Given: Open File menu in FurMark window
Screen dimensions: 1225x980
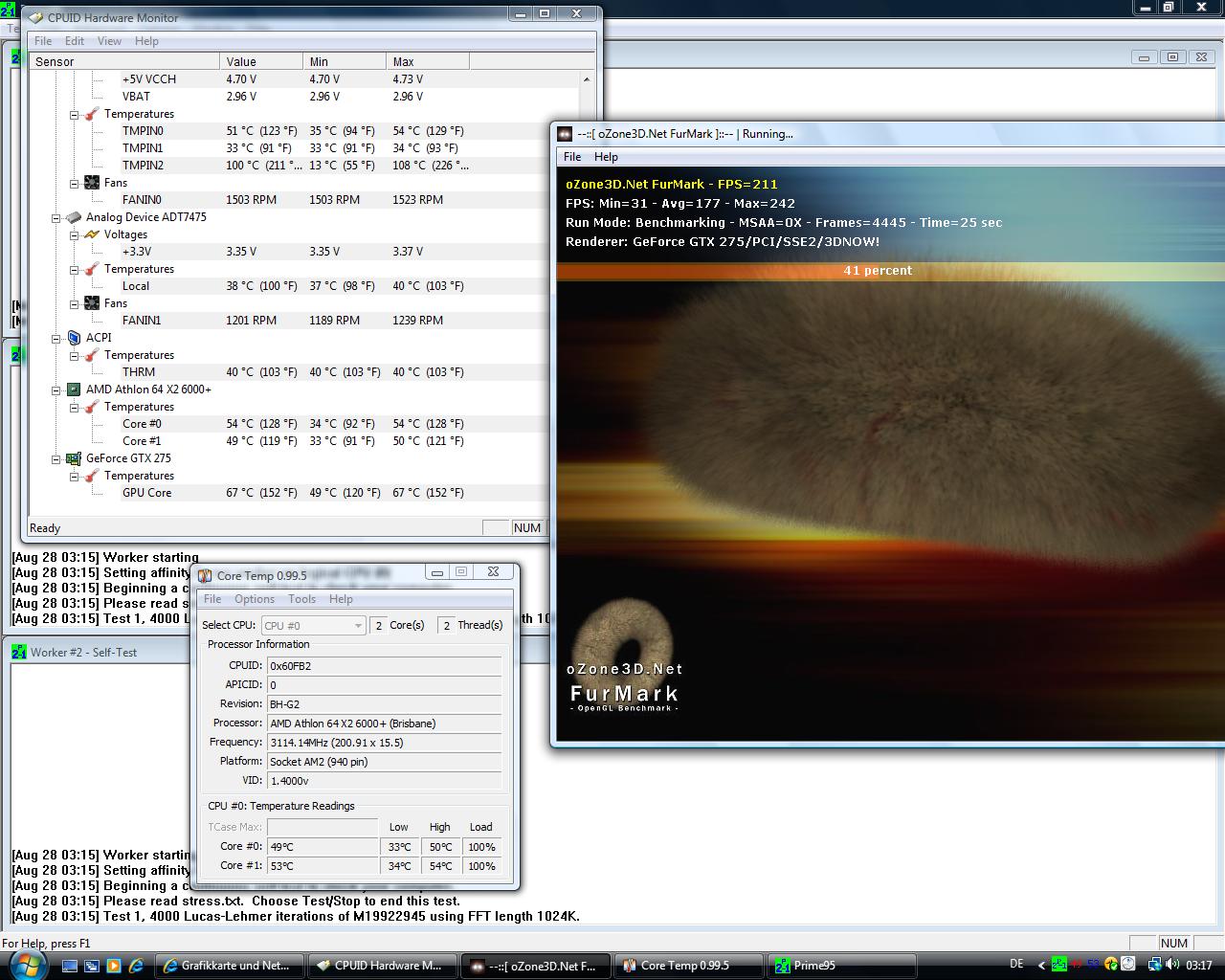Looking at the screenshot, I should pyautogui.click(x=572, y=157).
